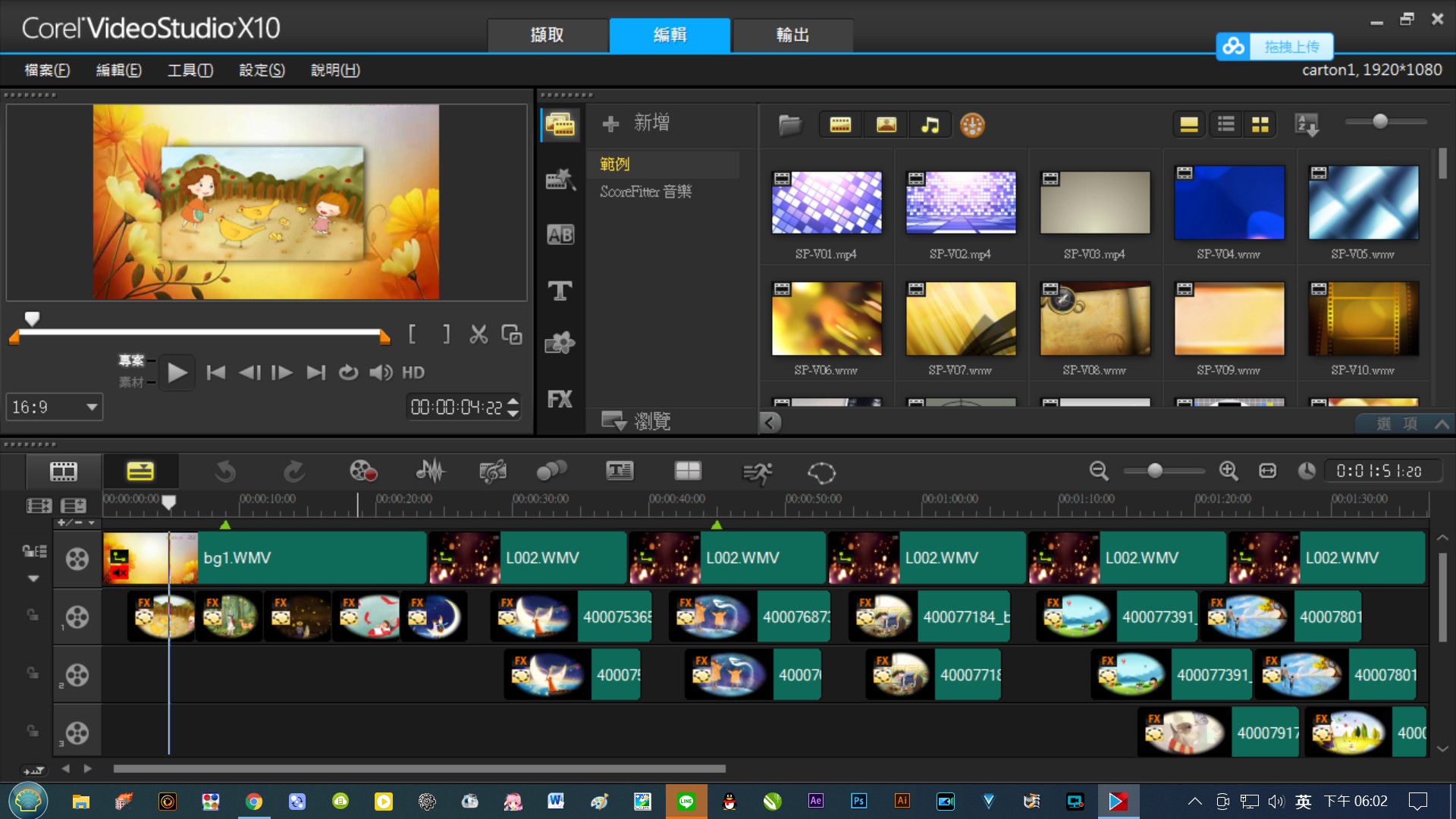Viewport: 1456px width, 819px height.
Task: Collapse library navigation panel arrow
Action: click(770, 422)
